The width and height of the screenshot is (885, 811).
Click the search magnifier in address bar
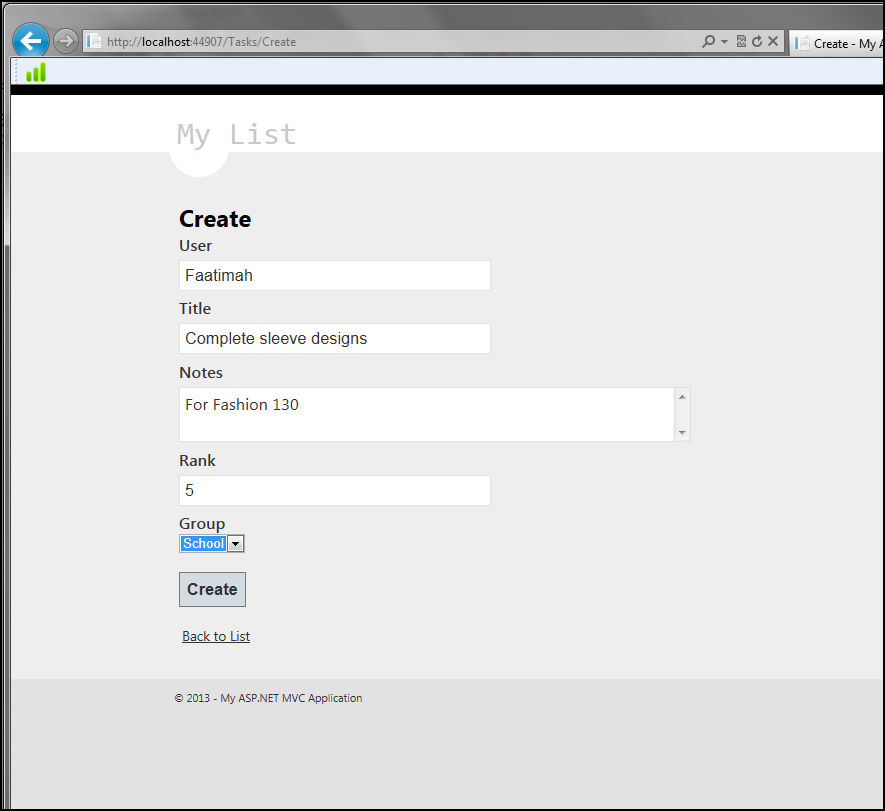pyautogui.click(x=708, y=42)
